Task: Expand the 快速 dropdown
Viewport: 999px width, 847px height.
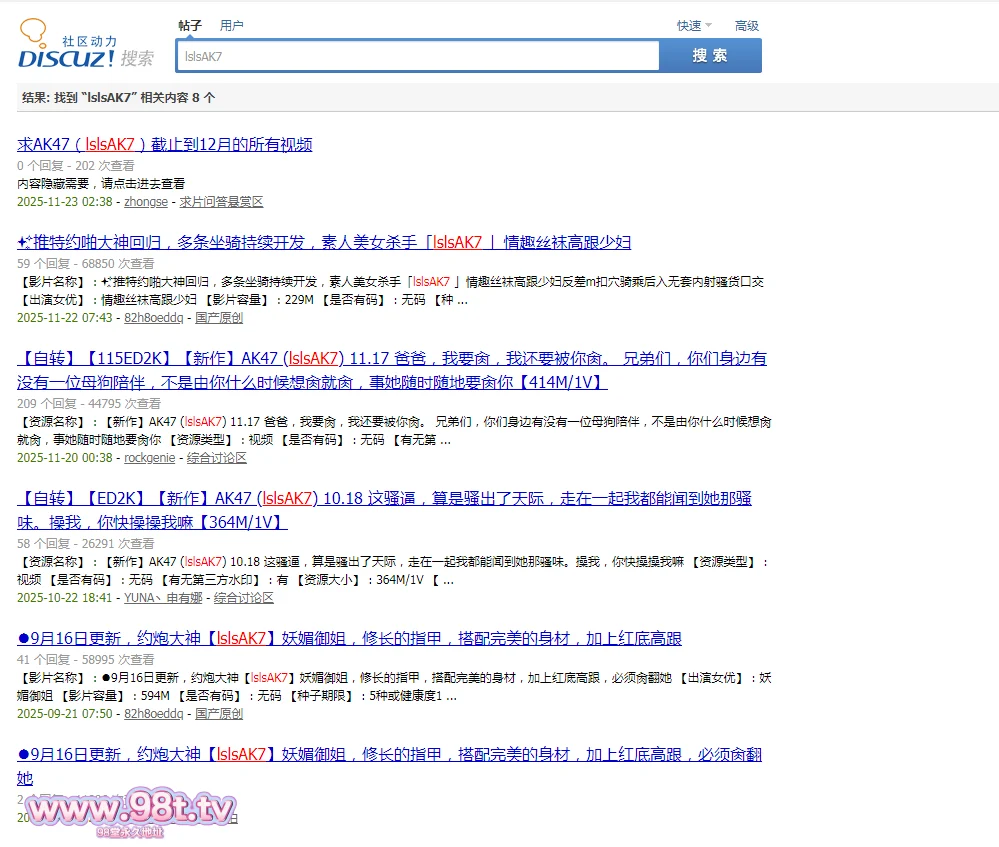Action: [694, 26]
